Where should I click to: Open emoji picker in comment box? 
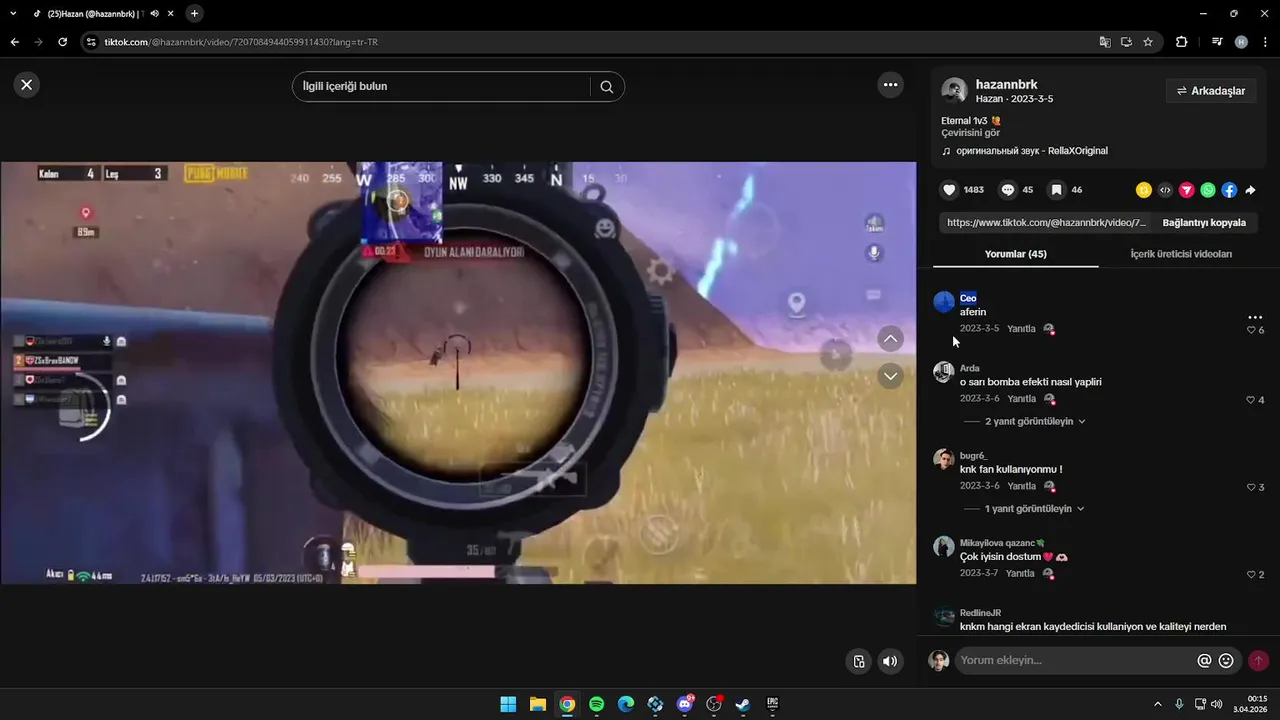pyautogui.click(x=1226, y=661)
